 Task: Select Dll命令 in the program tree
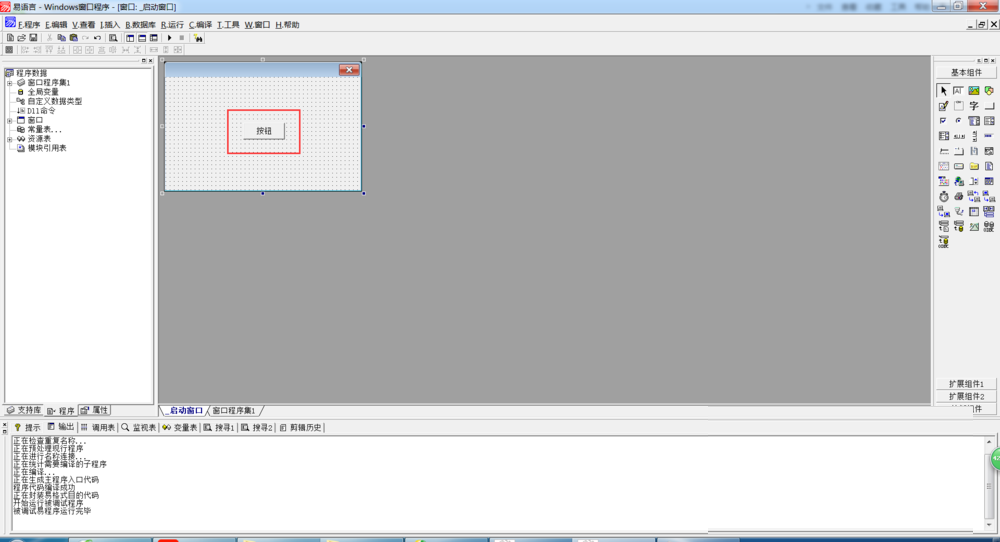[x=41, y=111]
